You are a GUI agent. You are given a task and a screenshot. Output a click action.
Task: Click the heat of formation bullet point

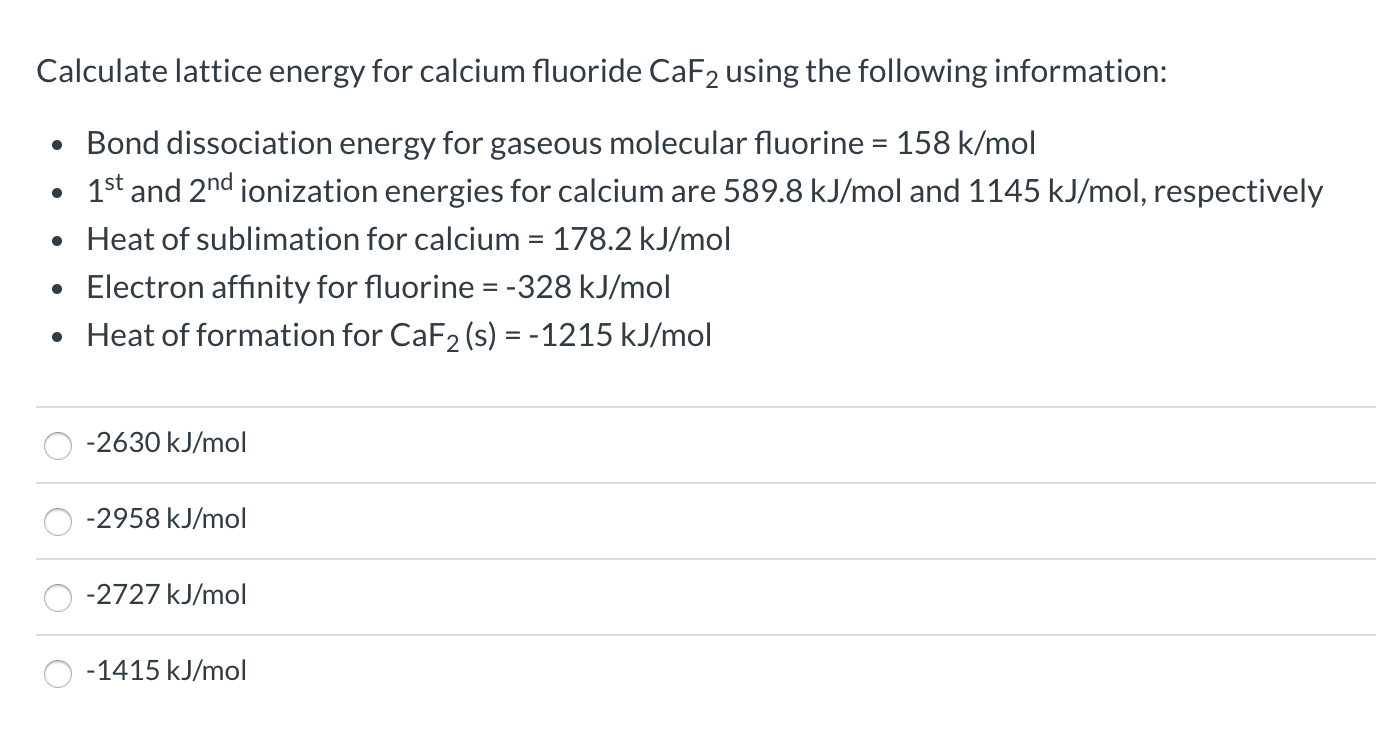tap(398, 334)
